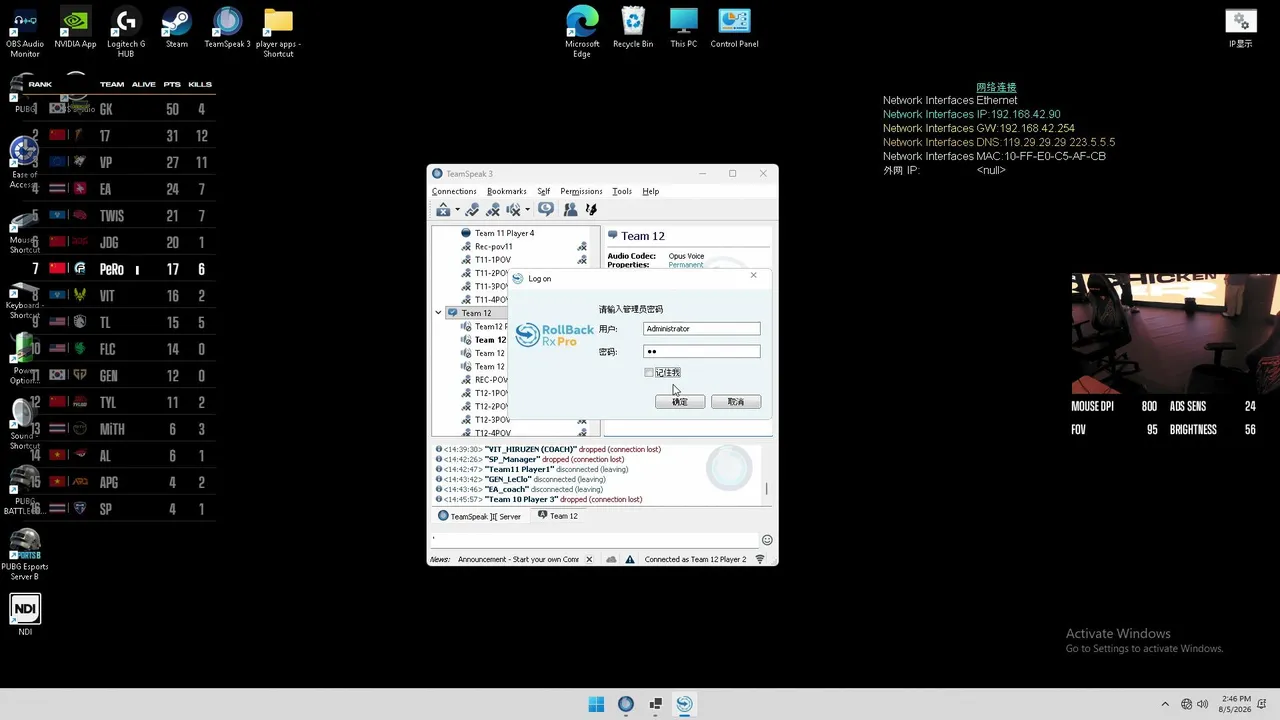Viewport: 1280px width, 720px height.
Task: Click the Permanent properties link
Action: point(686,265)
